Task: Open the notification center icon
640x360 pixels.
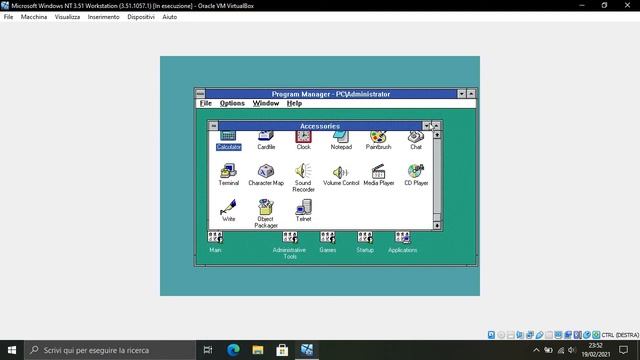Action: click(x=623, y=350)
